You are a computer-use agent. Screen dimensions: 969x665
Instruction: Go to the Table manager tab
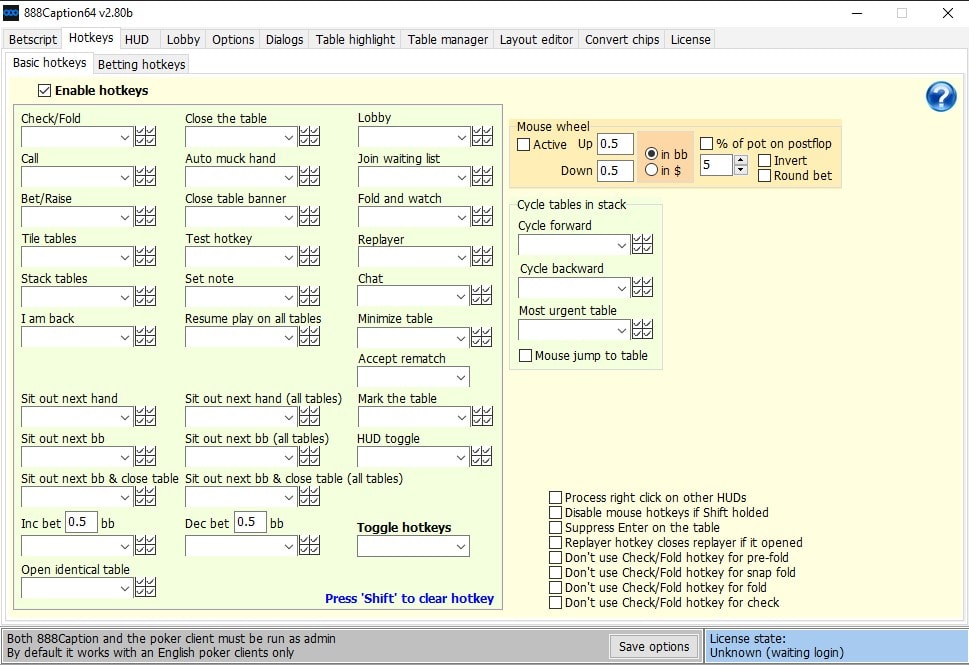(x=447, y=40)
